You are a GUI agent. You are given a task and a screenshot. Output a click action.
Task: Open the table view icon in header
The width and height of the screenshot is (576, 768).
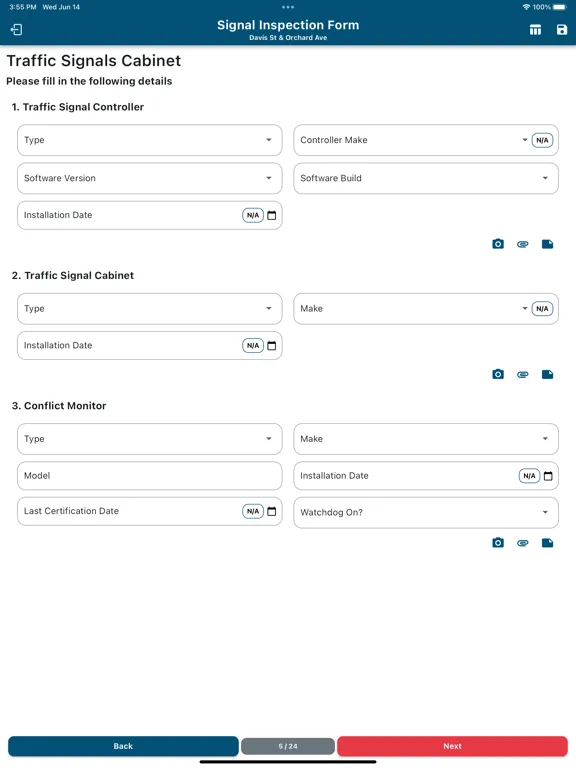point(535,30)
